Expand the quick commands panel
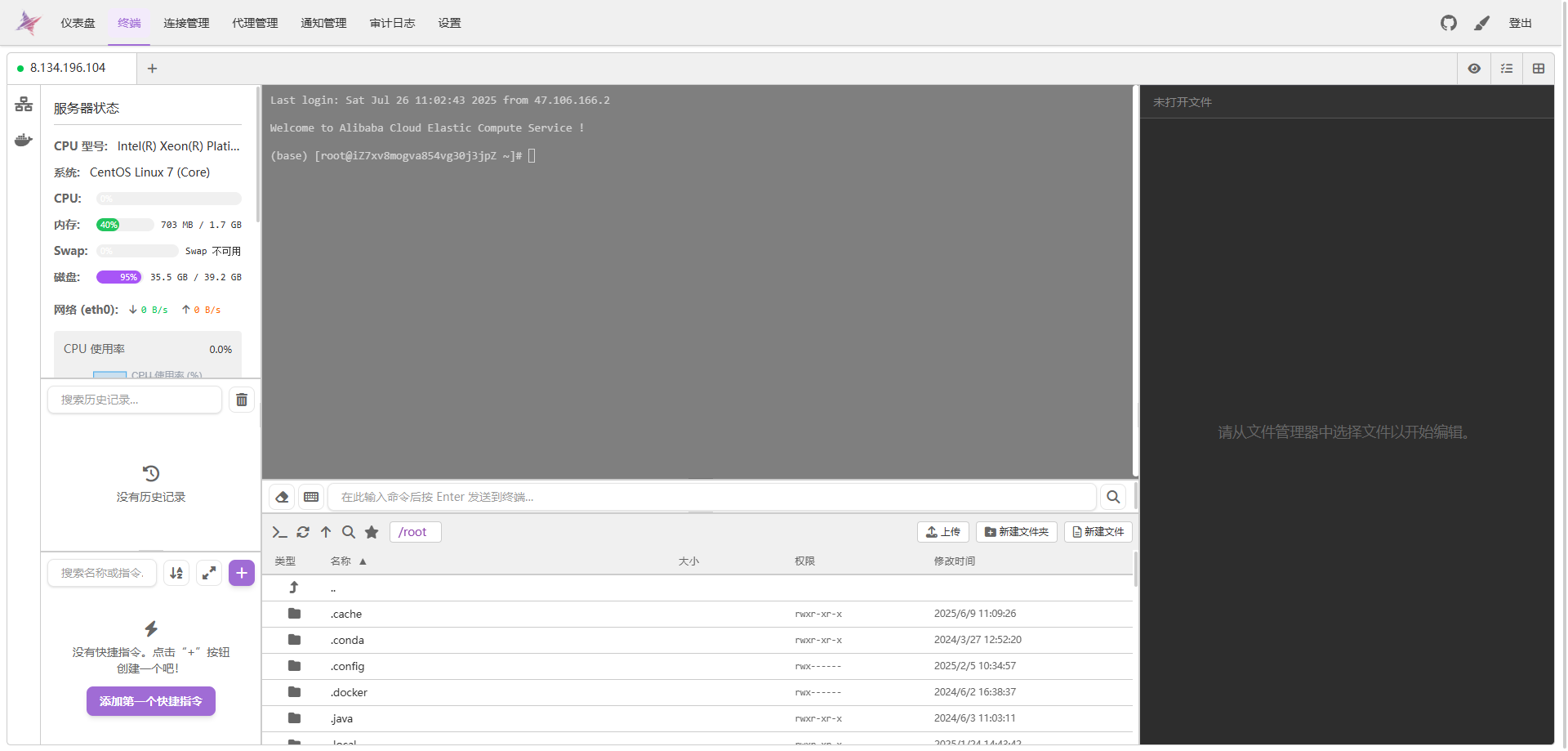 (209, 573)
